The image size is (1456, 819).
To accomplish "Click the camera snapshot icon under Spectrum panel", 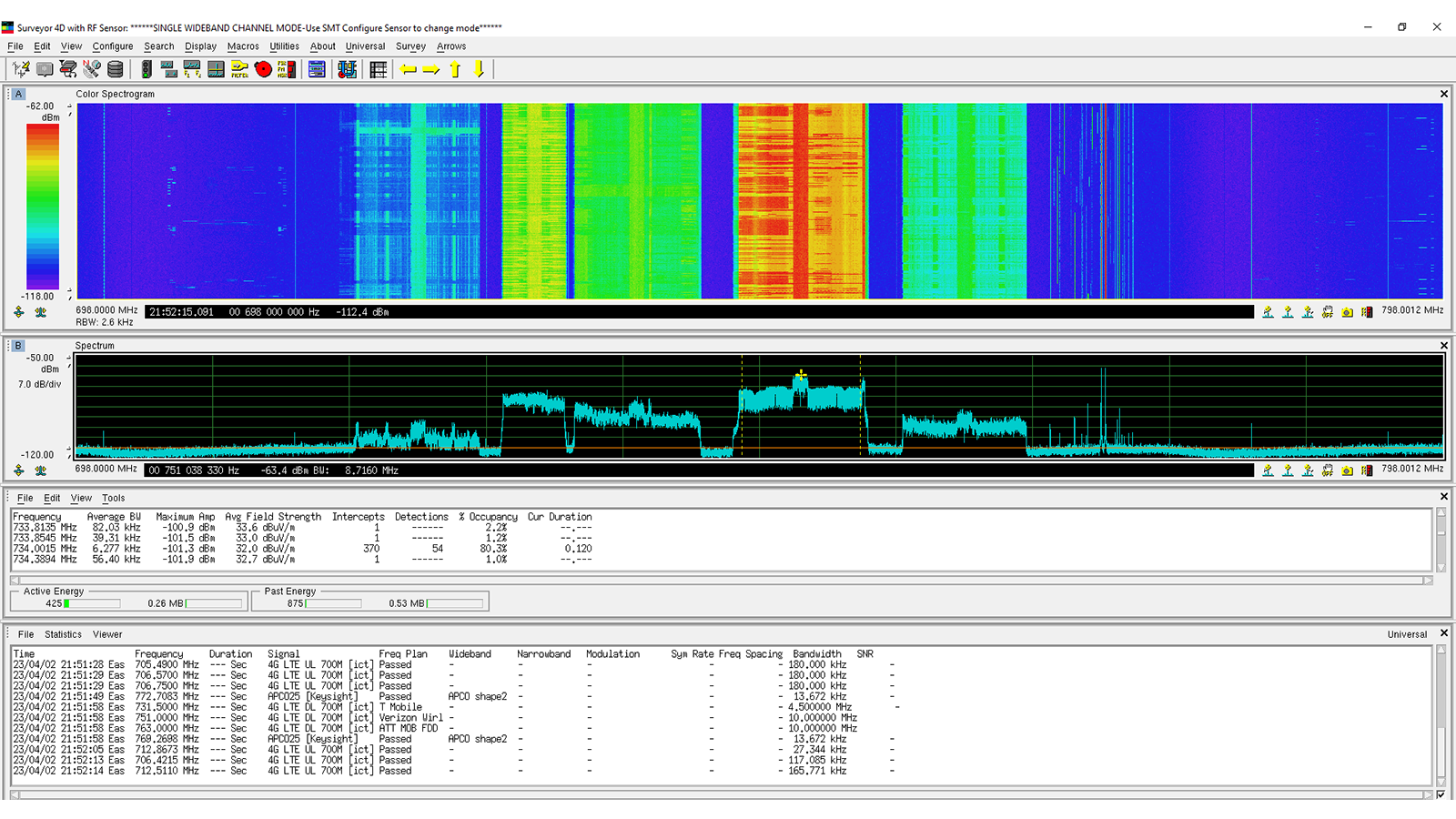I will [1347, 470].
